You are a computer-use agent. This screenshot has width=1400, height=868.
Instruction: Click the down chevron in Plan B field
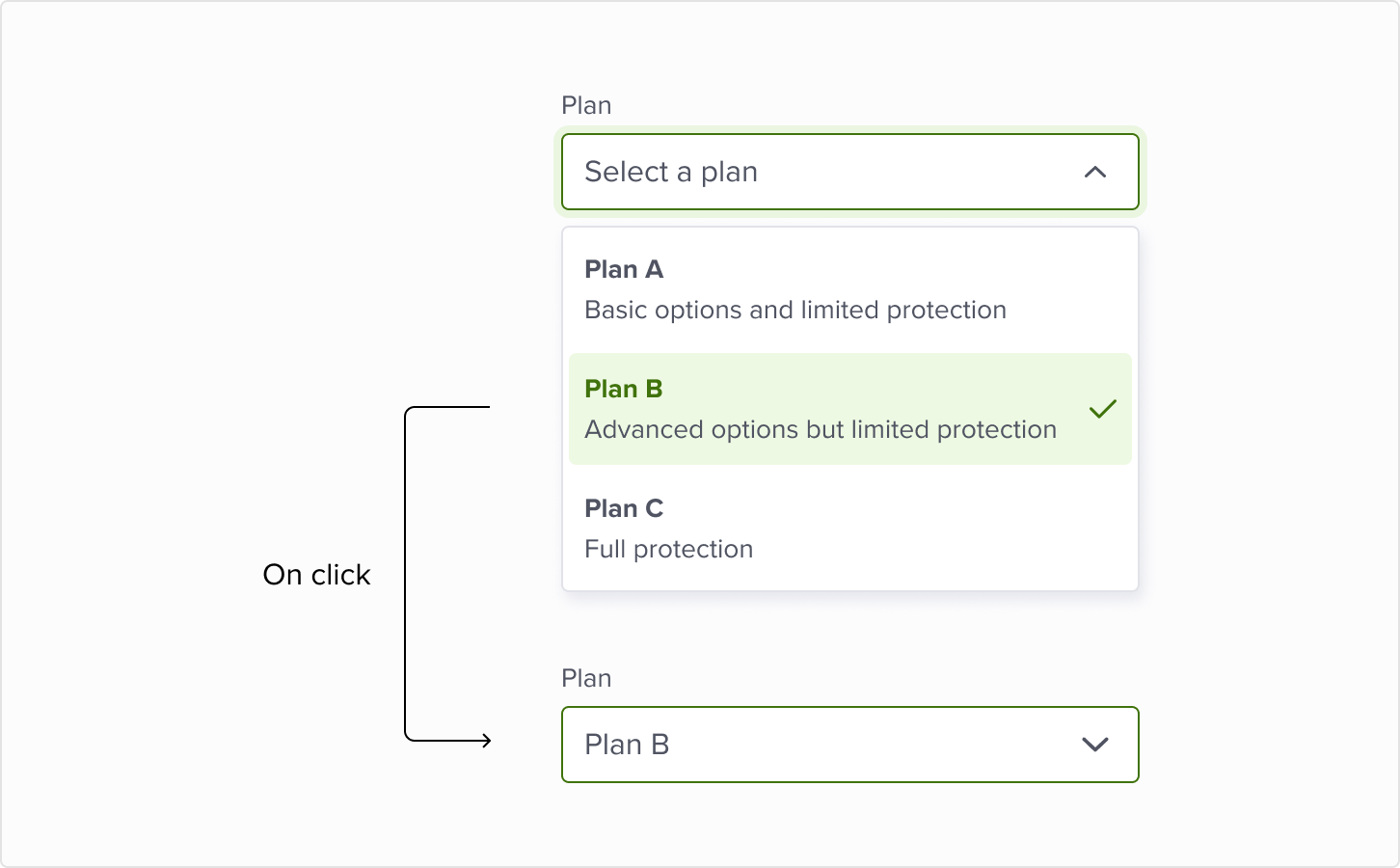[x=1094, y=745]
